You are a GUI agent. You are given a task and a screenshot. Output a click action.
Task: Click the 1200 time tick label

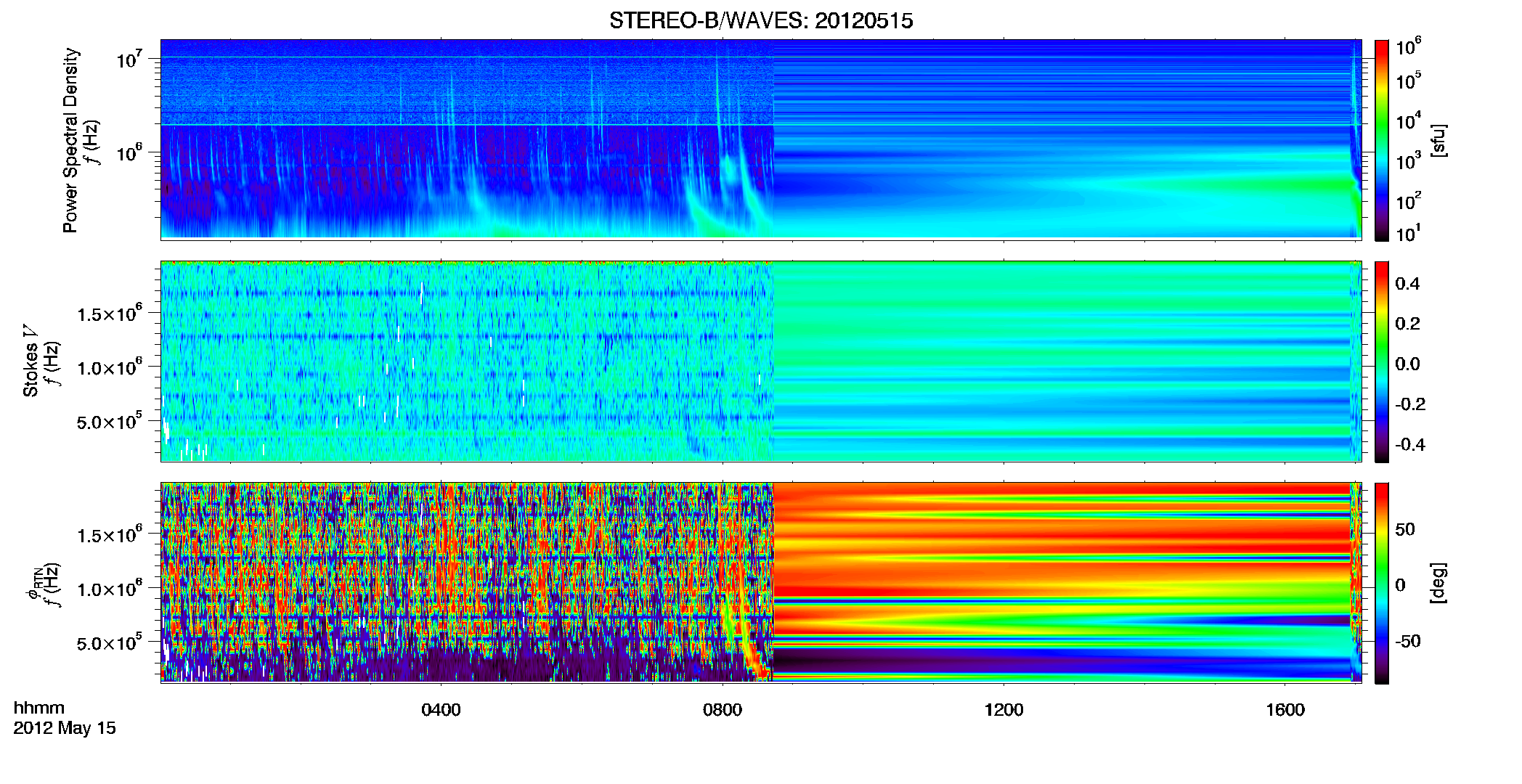pos(1004,710)
